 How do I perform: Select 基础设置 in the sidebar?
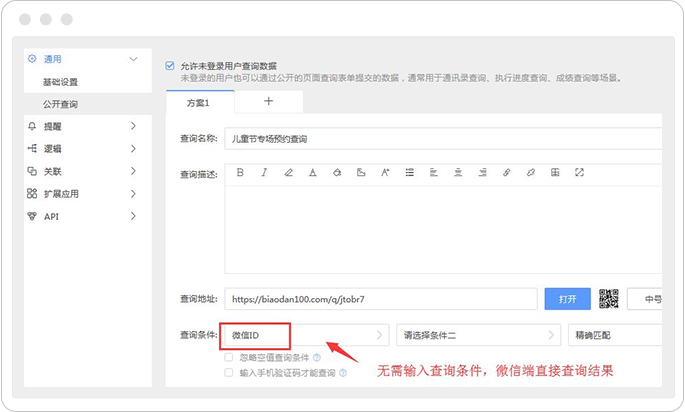[x=60, y=82]
